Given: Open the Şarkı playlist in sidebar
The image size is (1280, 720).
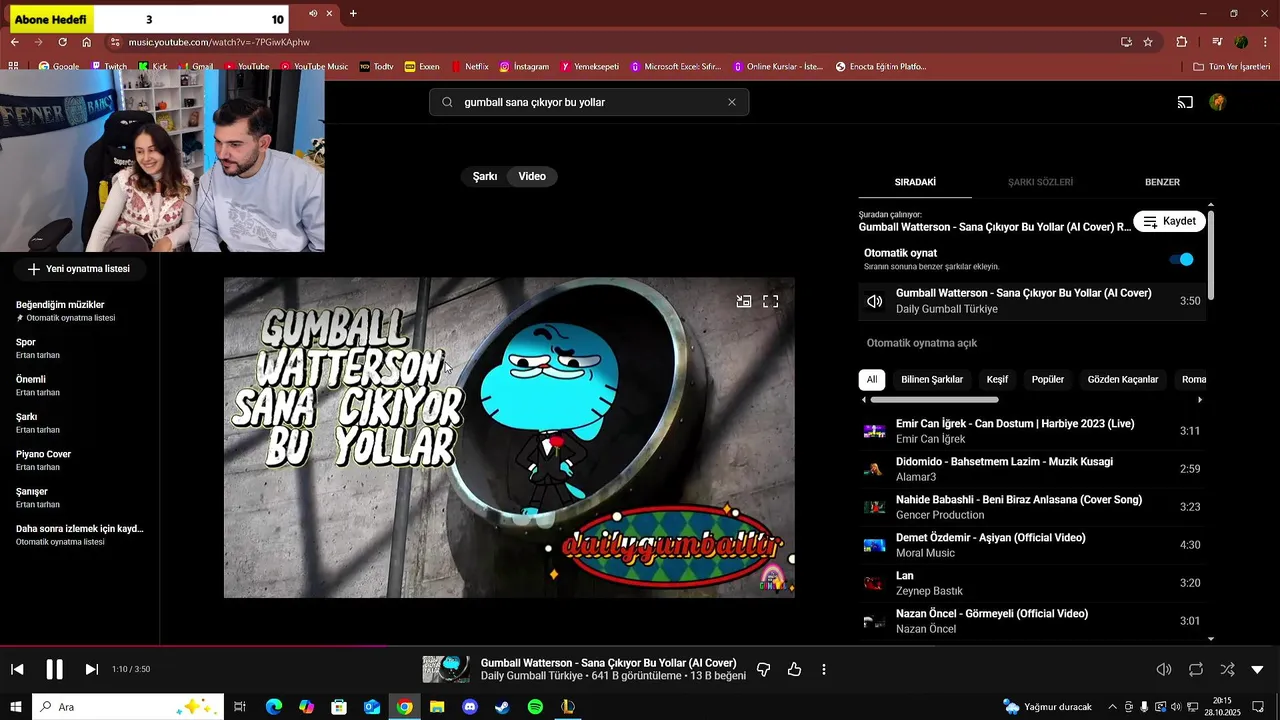Looking at the screenshot, I should pos(80,422).
